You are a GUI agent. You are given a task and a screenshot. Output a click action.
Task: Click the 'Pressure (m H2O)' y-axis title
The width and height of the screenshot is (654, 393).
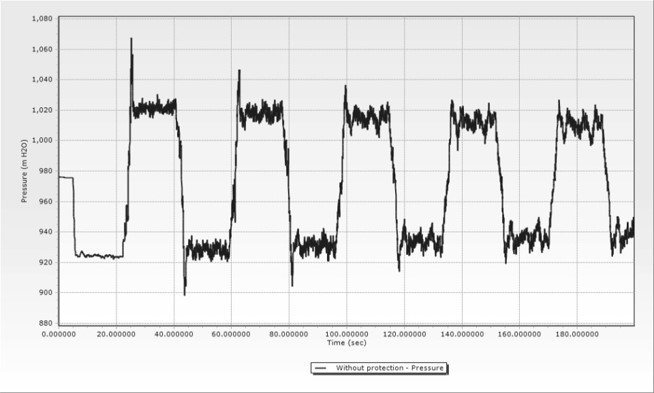(x=24, y=171)
